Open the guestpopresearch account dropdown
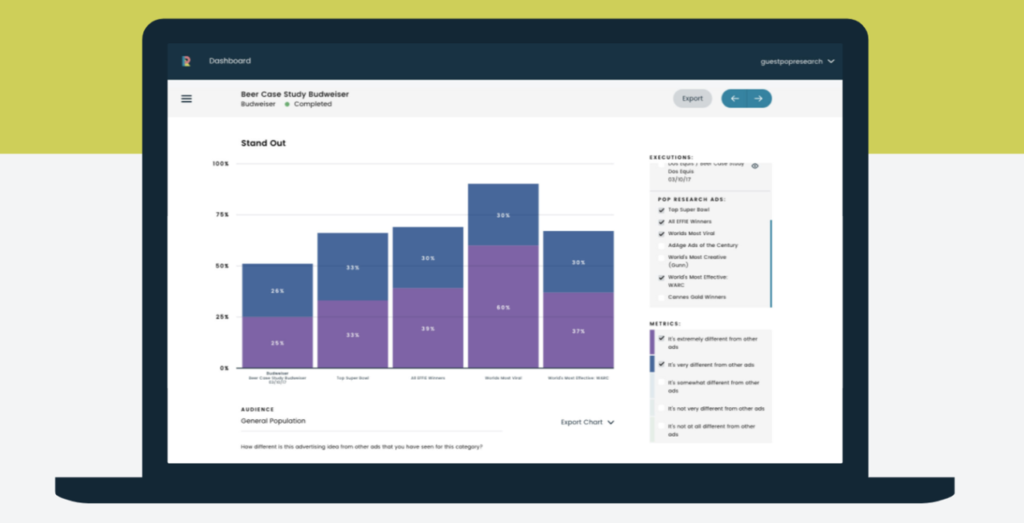This screenshot has height=523, width=1024. (797, 61)
